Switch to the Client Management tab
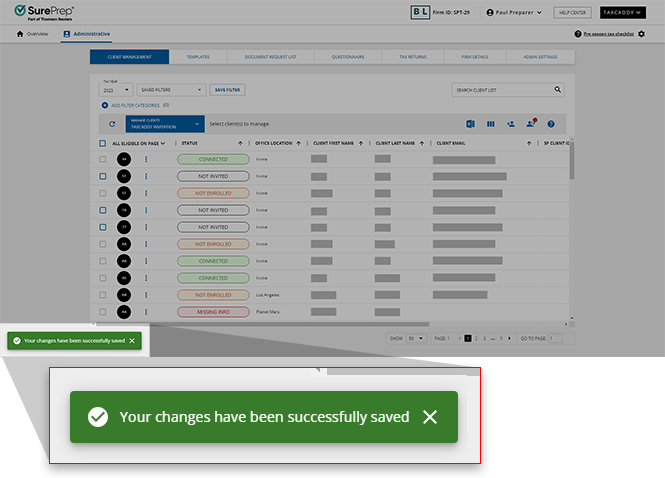 (129, 57)
